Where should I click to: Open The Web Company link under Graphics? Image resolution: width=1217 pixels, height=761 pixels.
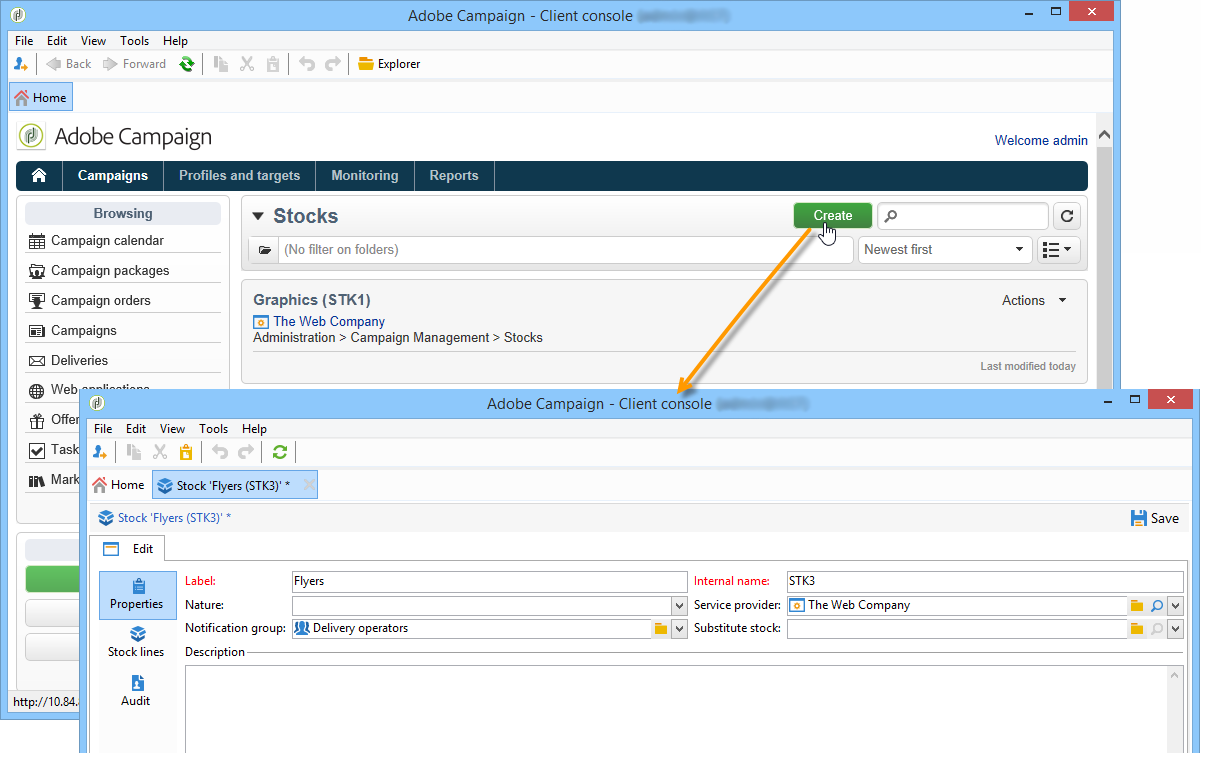[329, 322]
